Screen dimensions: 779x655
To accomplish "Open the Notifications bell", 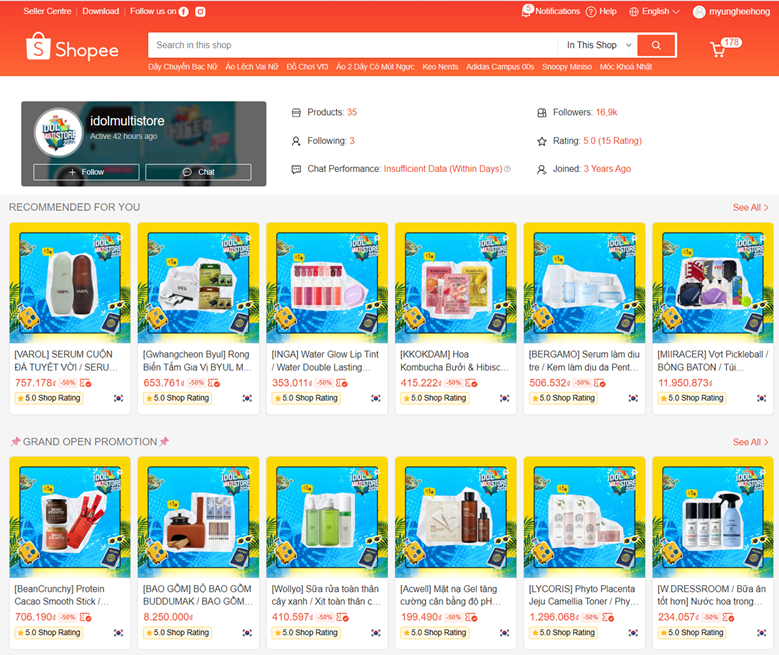I will click(x=526, y=10).
